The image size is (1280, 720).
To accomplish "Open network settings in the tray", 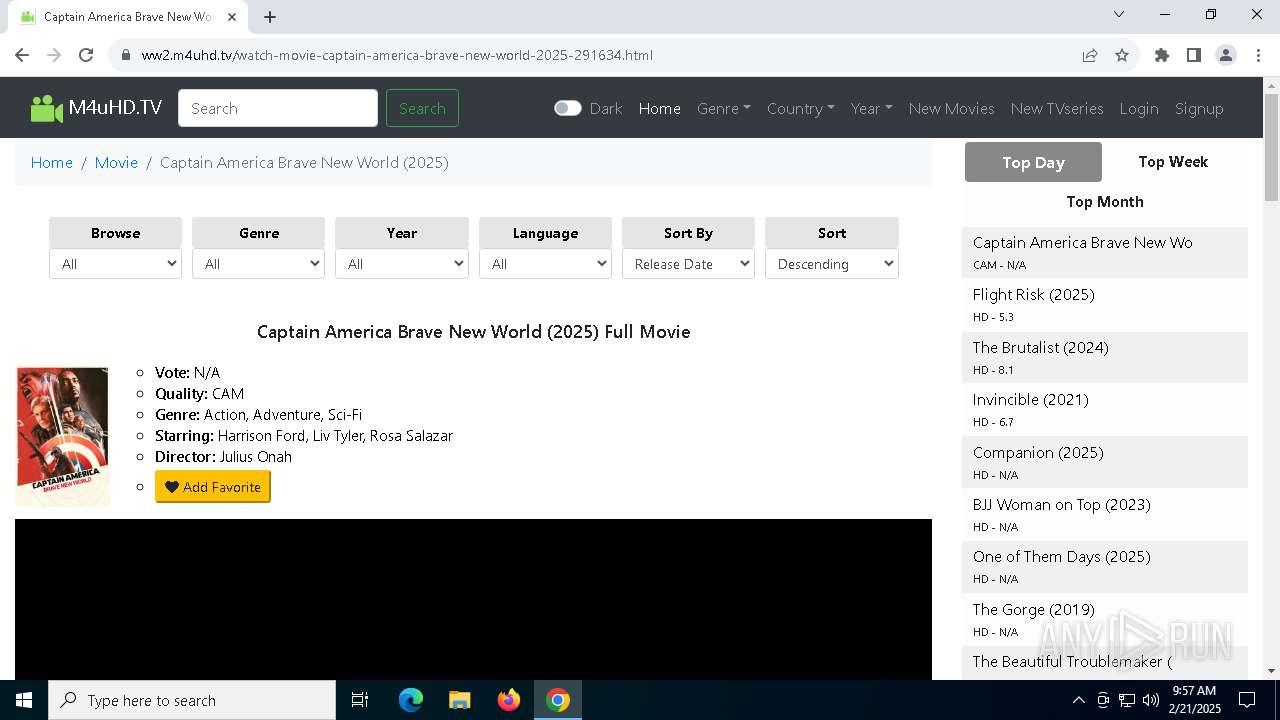I will pyautogui.click(x=1127, y=700).
